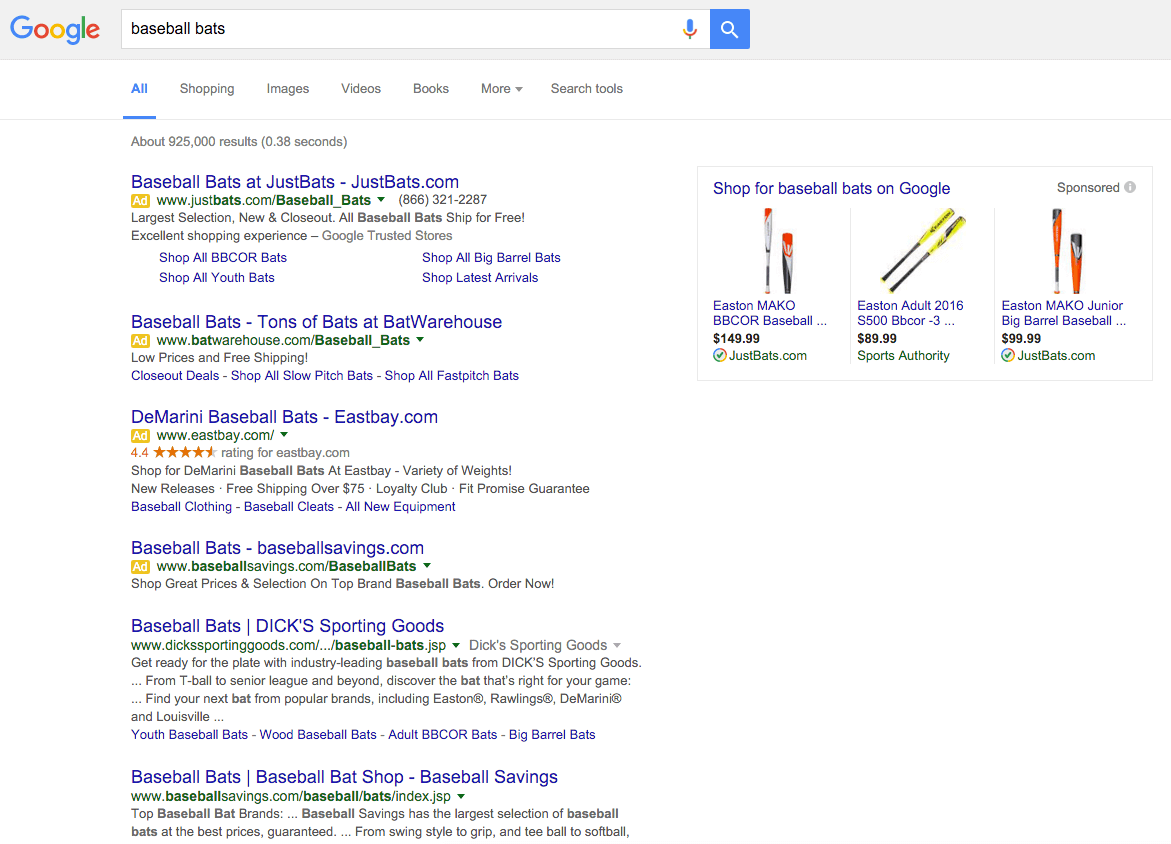Viewport: 1171px width, 844px height.
Task: Open Baseball Bats at JustBats ad title
Action: pos(295,181)
